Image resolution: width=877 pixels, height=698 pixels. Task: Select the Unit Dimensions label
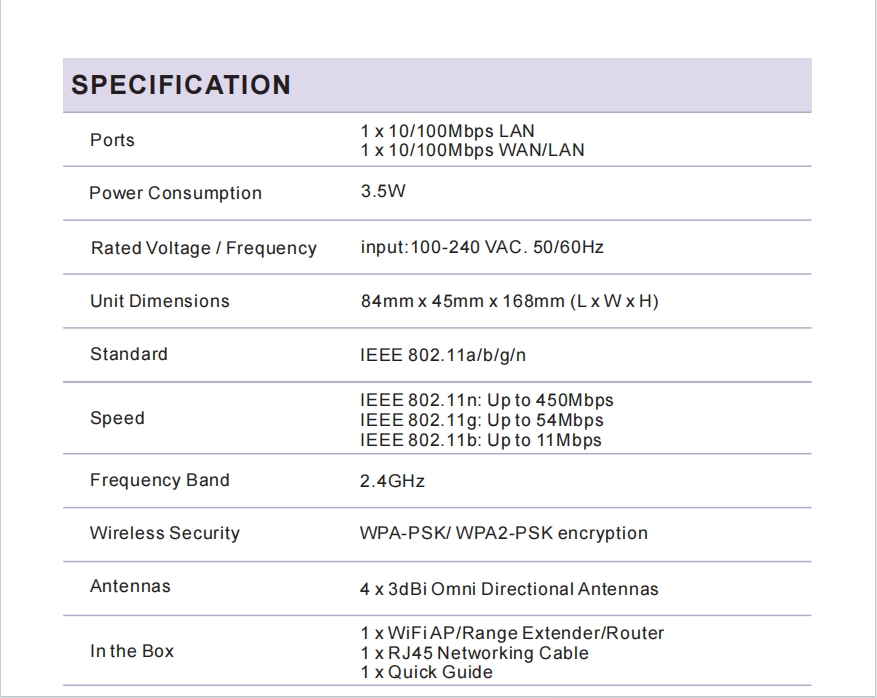click(x=160, y=301)
